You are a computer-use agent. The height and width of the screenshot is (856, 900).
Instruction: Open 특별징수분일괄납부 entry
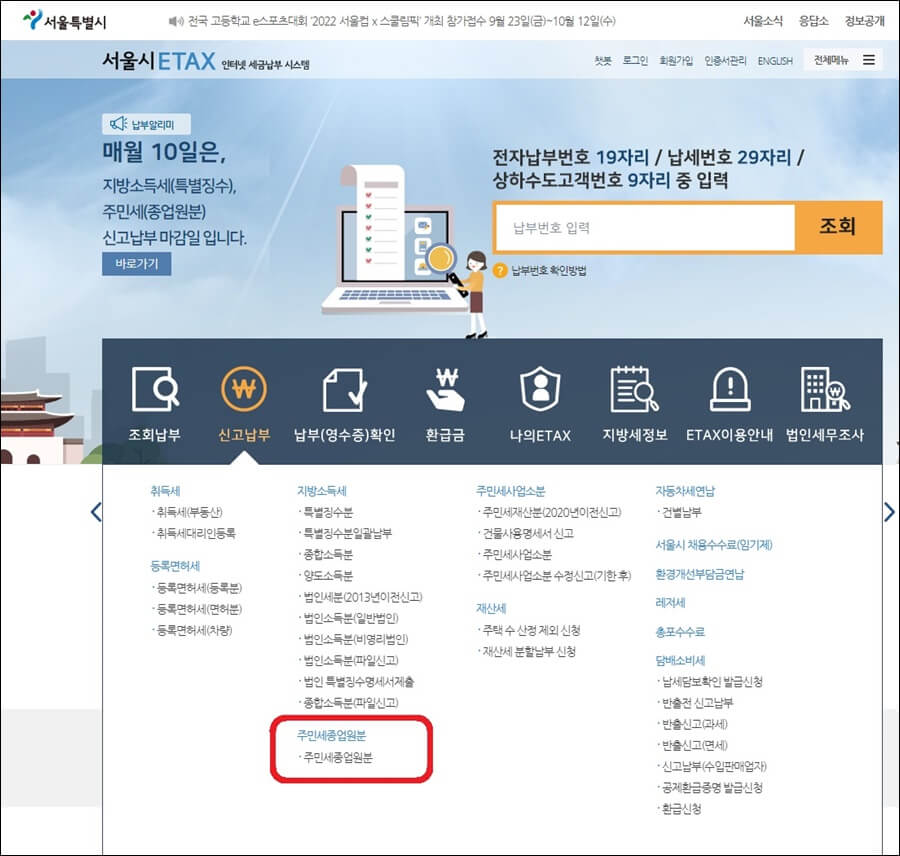click(347, 533)
